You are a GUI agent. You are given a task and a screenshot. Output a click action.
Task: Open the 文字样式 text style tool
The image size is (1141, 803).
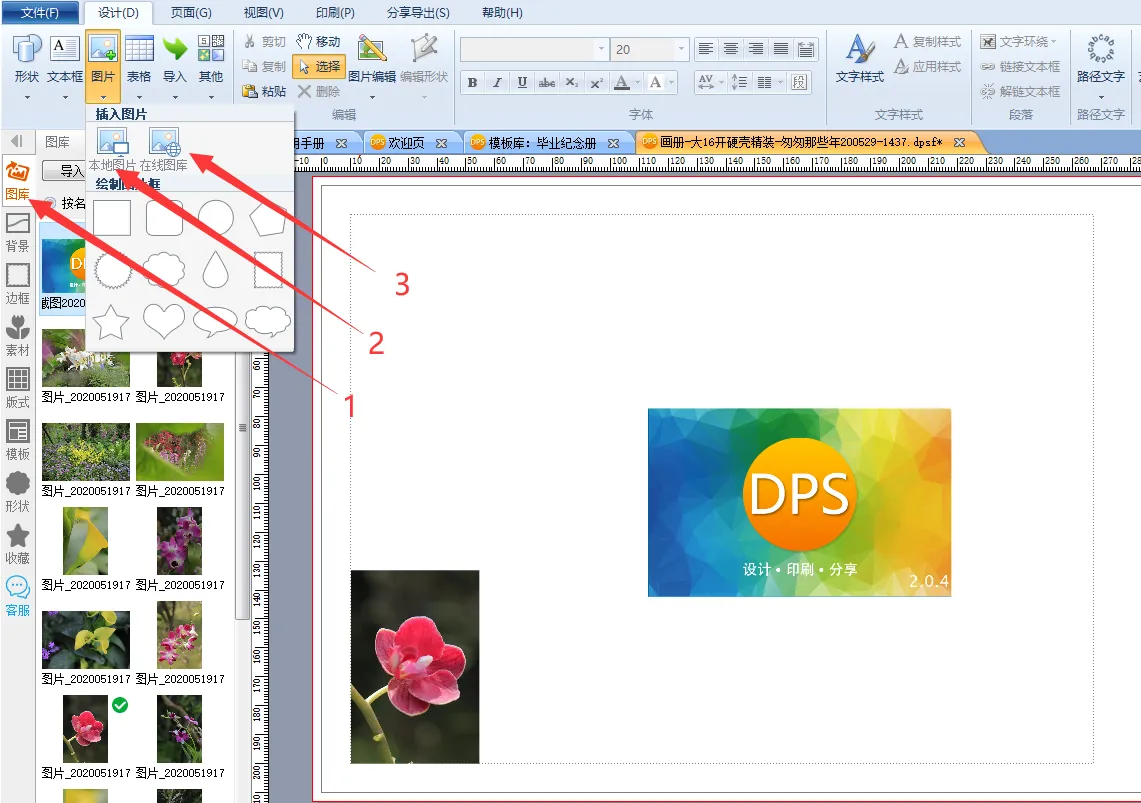859,59
